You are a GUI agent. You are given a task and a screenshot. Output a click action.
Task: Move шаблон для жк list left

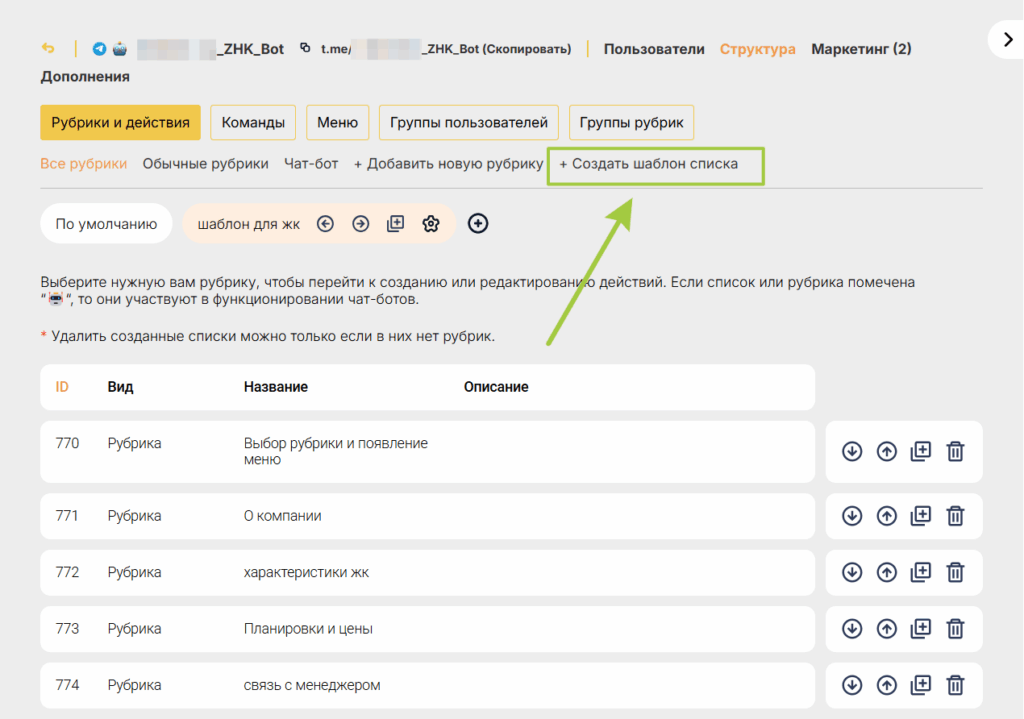click(325, 224)
